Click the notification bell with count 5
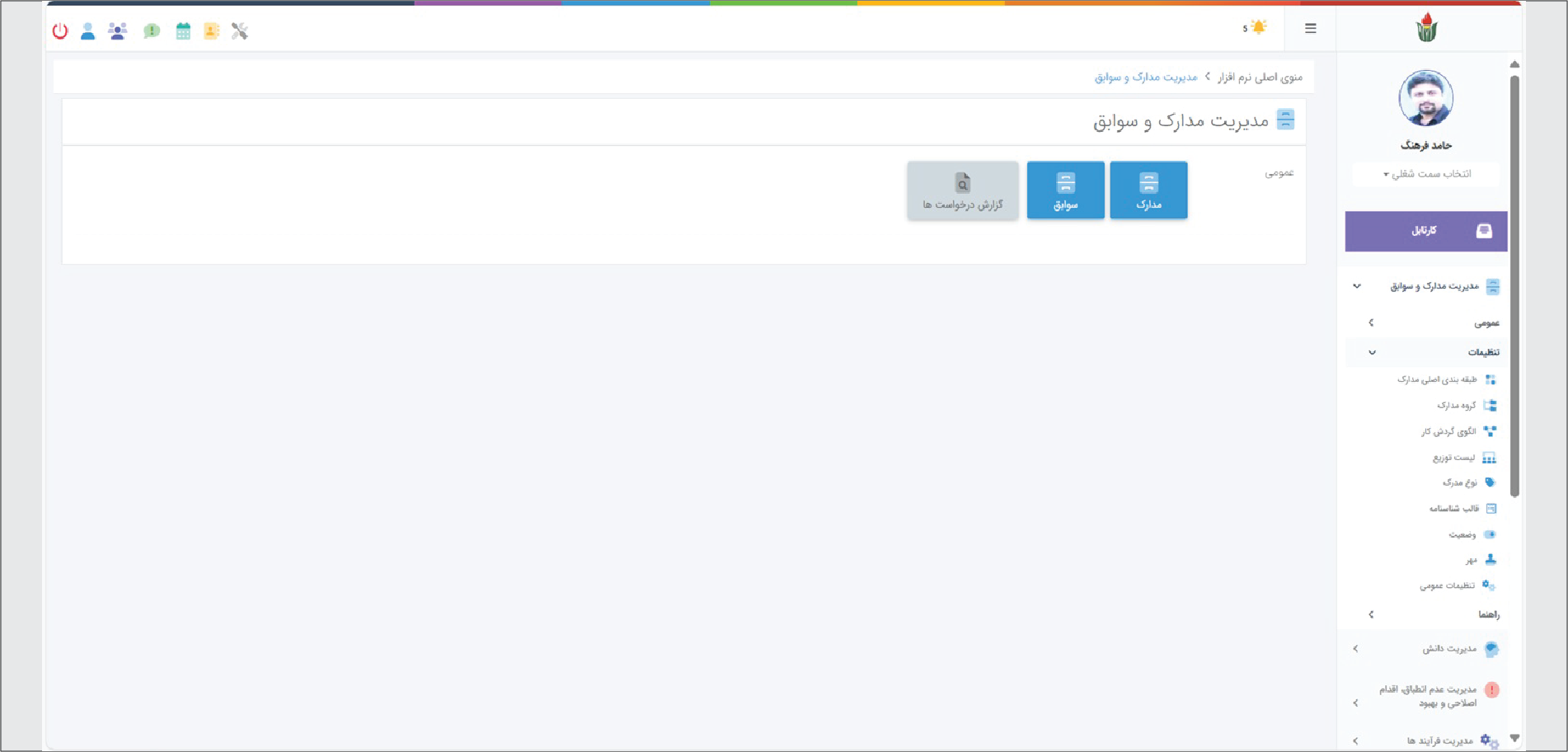The width and height of the screenshot is (1568, 752). point(1256,28)
